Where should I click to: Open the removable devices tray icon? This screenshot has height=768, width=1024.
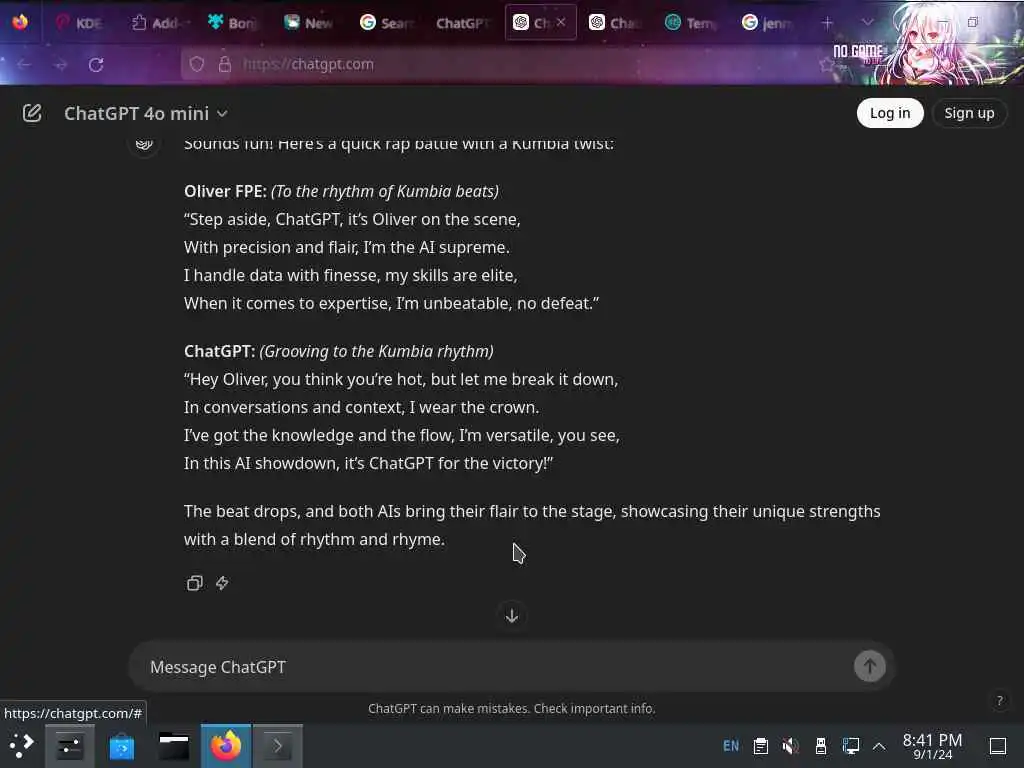[820, 746]
